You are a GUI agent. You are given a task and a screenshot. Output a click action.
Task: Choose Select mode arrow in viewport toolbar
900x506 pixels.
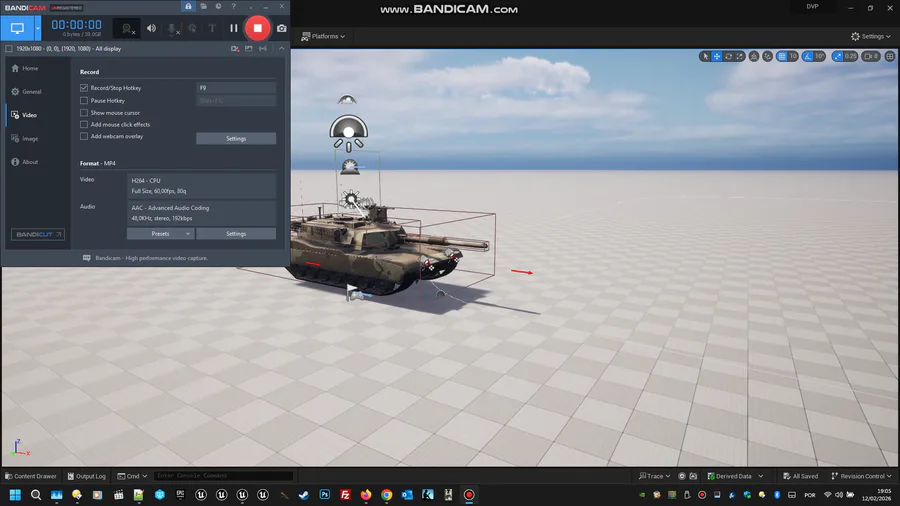[x=705, y=56]
